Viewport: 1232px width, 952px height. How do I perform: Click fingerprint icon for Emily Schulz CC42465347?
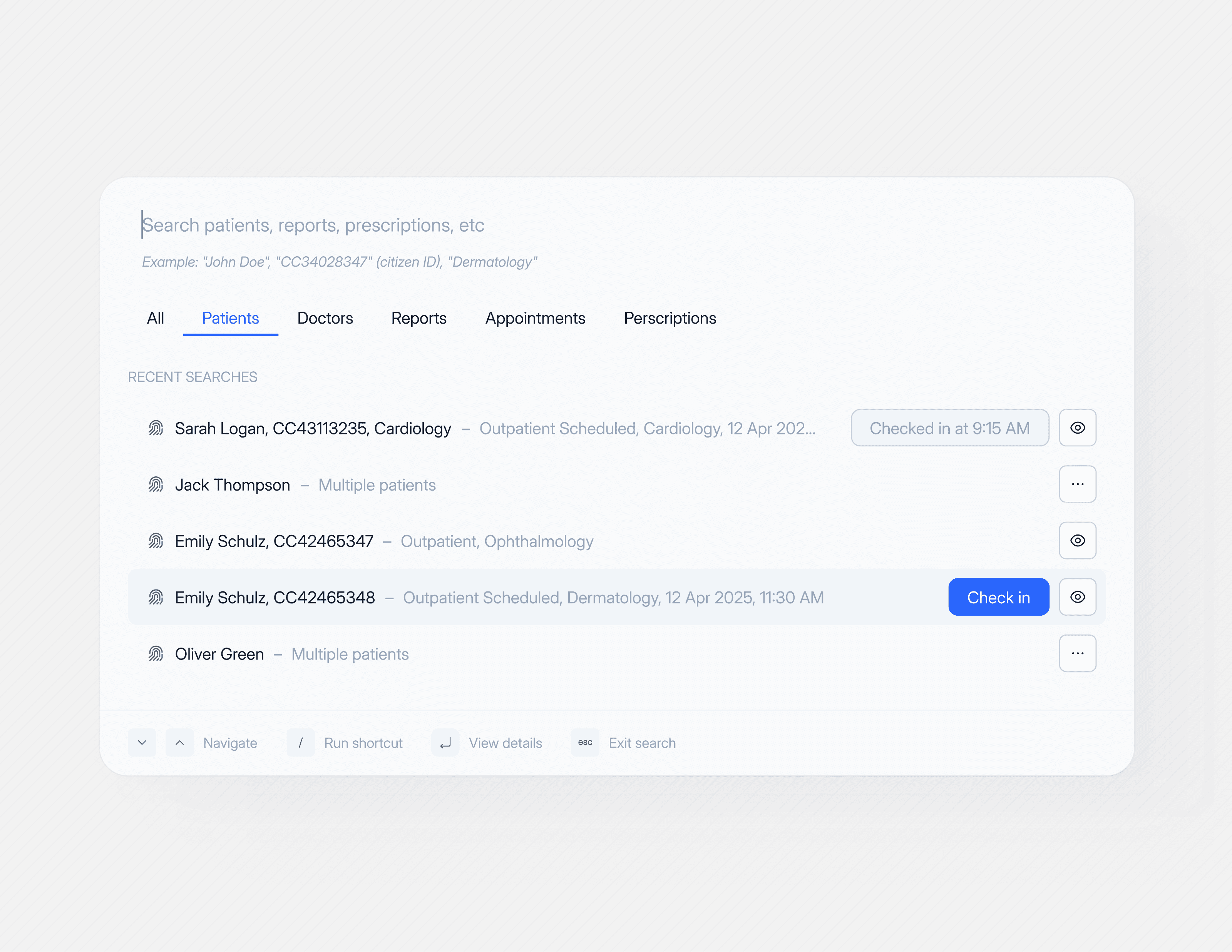(x=156, y=541)
